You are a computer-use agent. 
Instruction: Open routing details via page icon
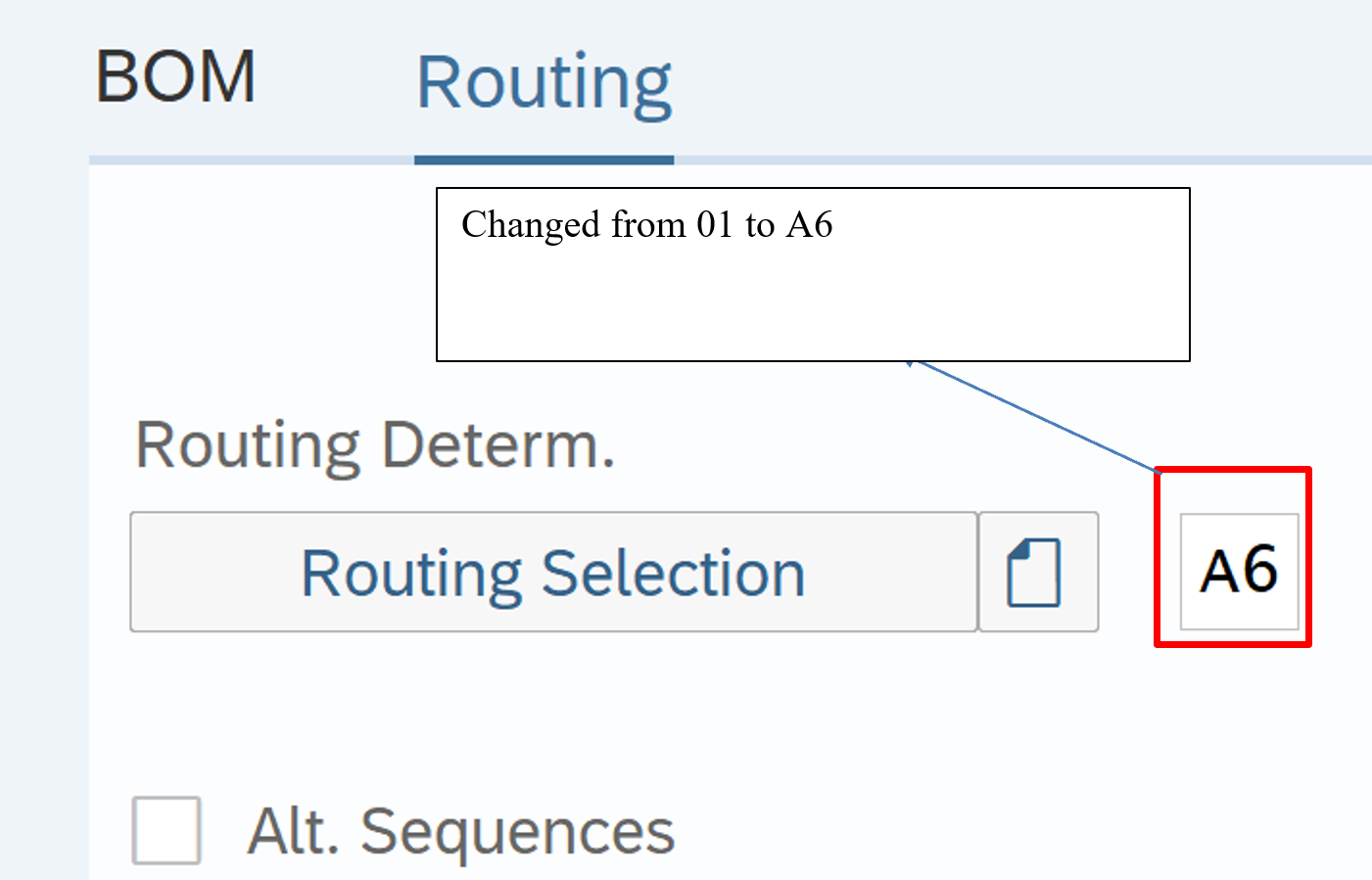(1037, 573)
